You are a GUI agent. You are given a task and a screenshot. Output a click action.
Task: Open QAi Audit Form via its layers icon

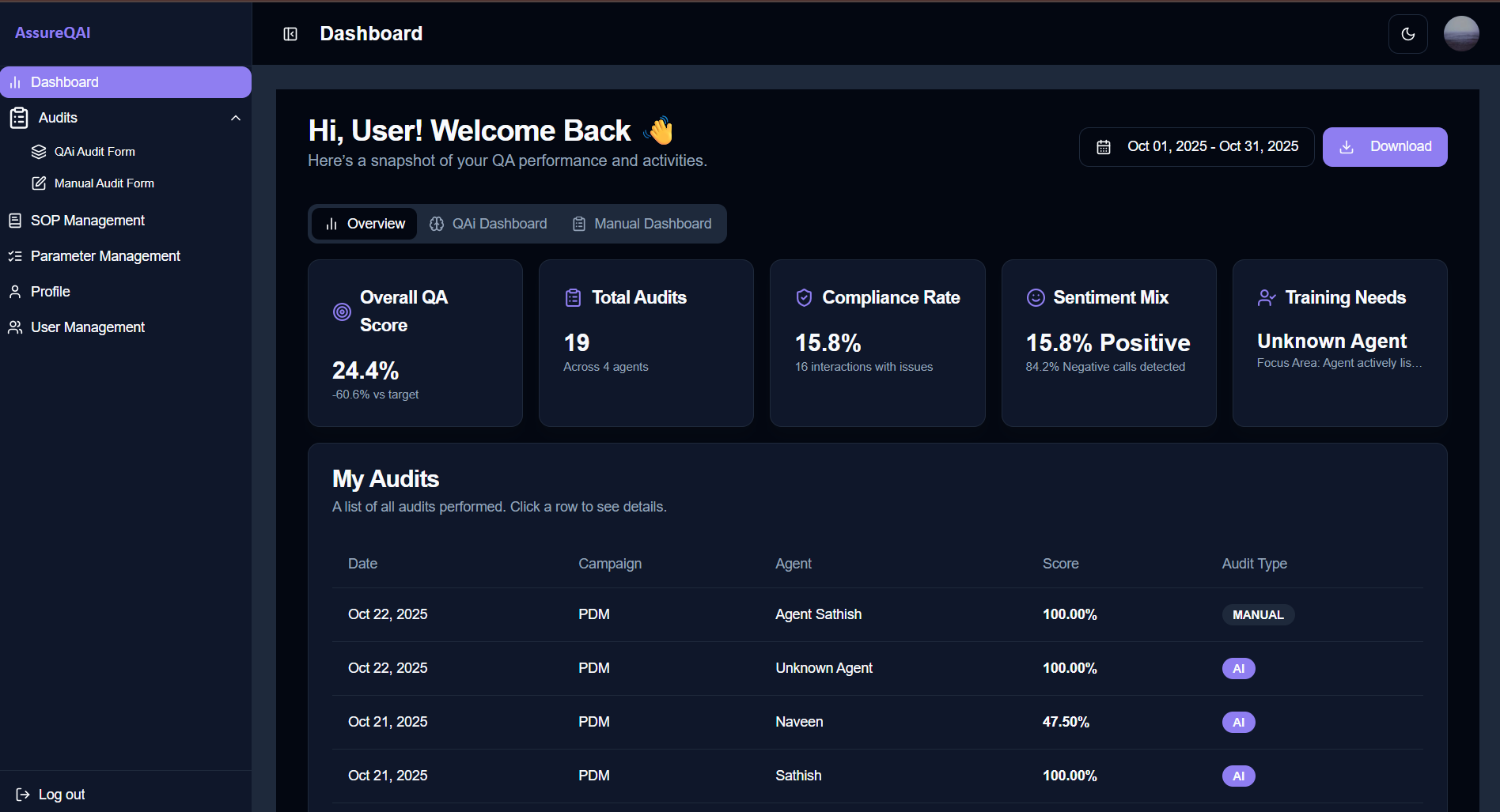pos(38,151)
